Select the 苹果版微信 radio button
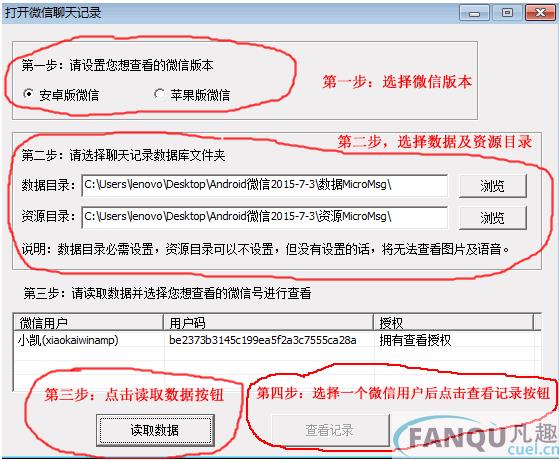The width and height of the screenshot is (560, 461). click(x=159, y=94)
